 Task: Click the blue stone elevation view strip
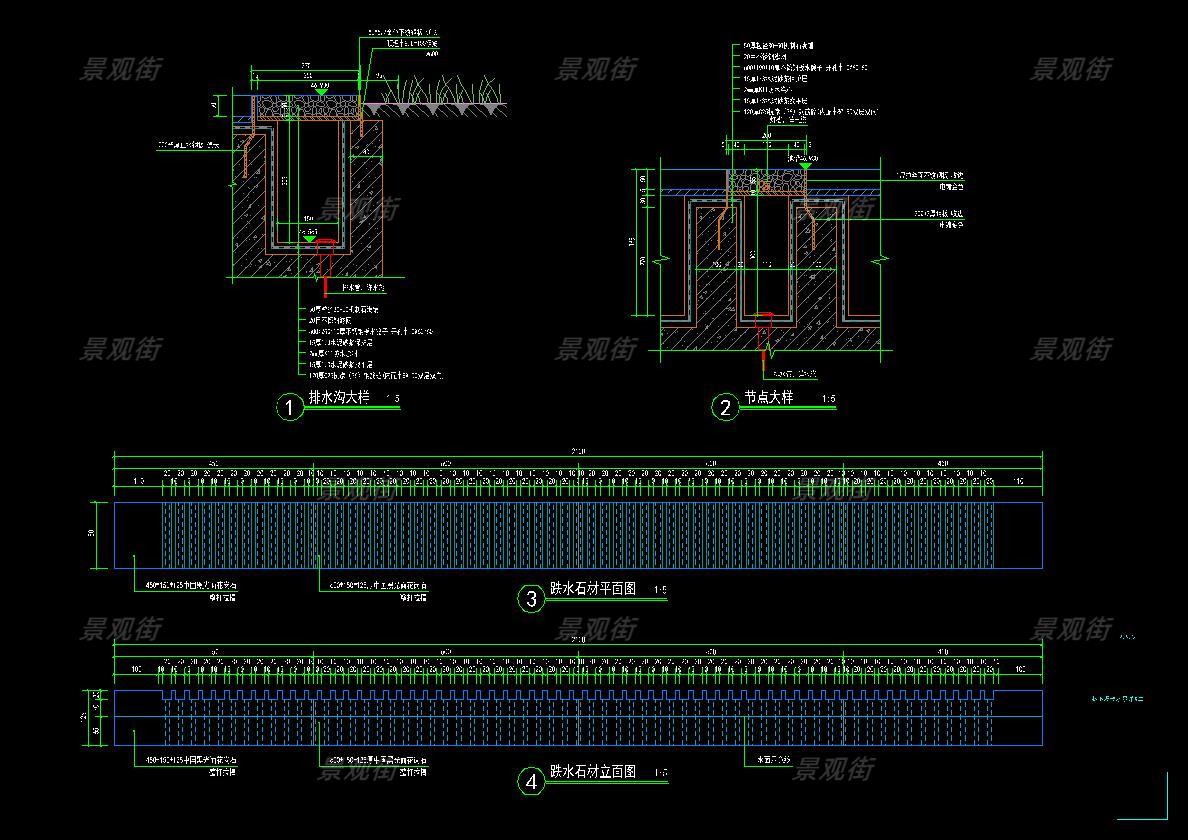click(x=578, y=719)
